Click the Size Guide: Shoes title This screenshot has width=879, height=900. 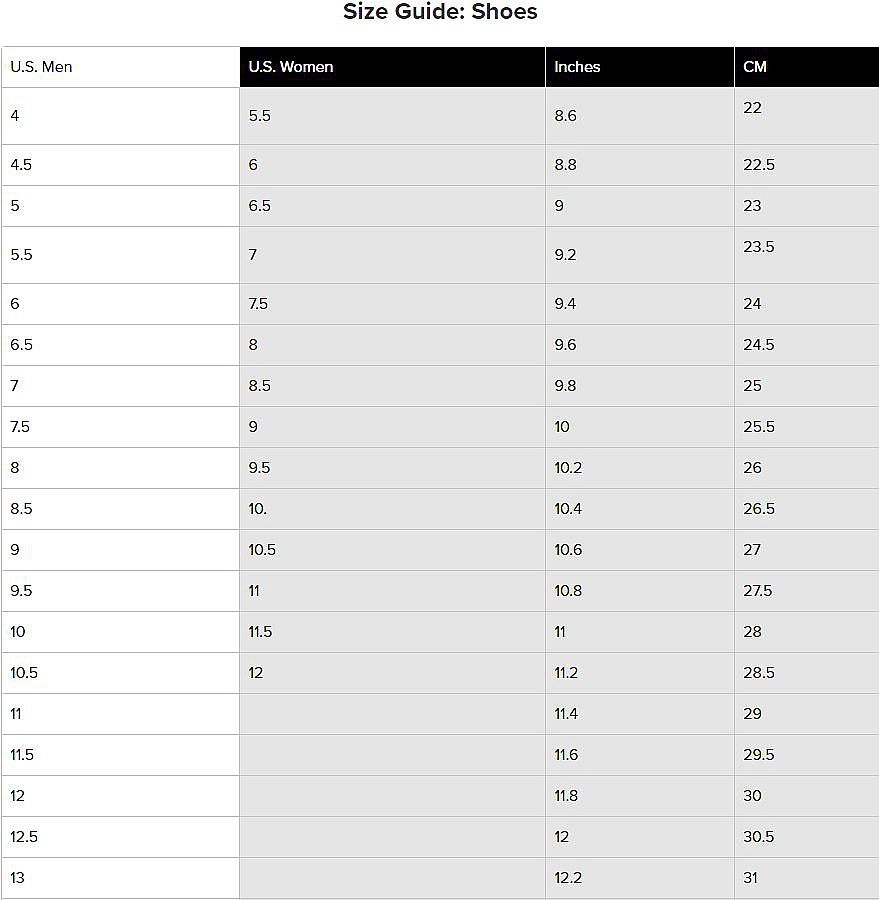[x=440, y=11]
